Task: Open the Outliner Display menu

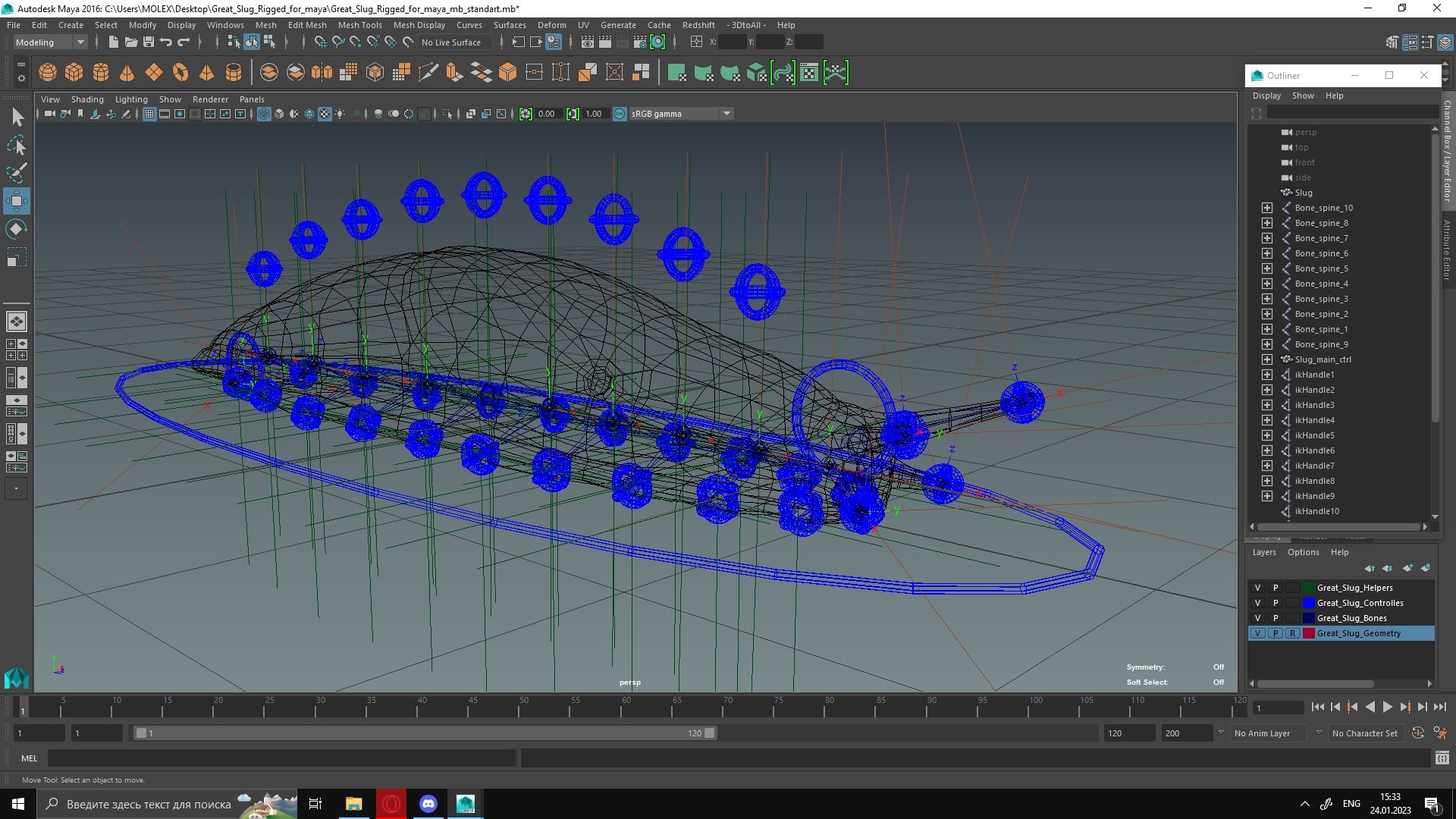Action: tap(1266, 96)
